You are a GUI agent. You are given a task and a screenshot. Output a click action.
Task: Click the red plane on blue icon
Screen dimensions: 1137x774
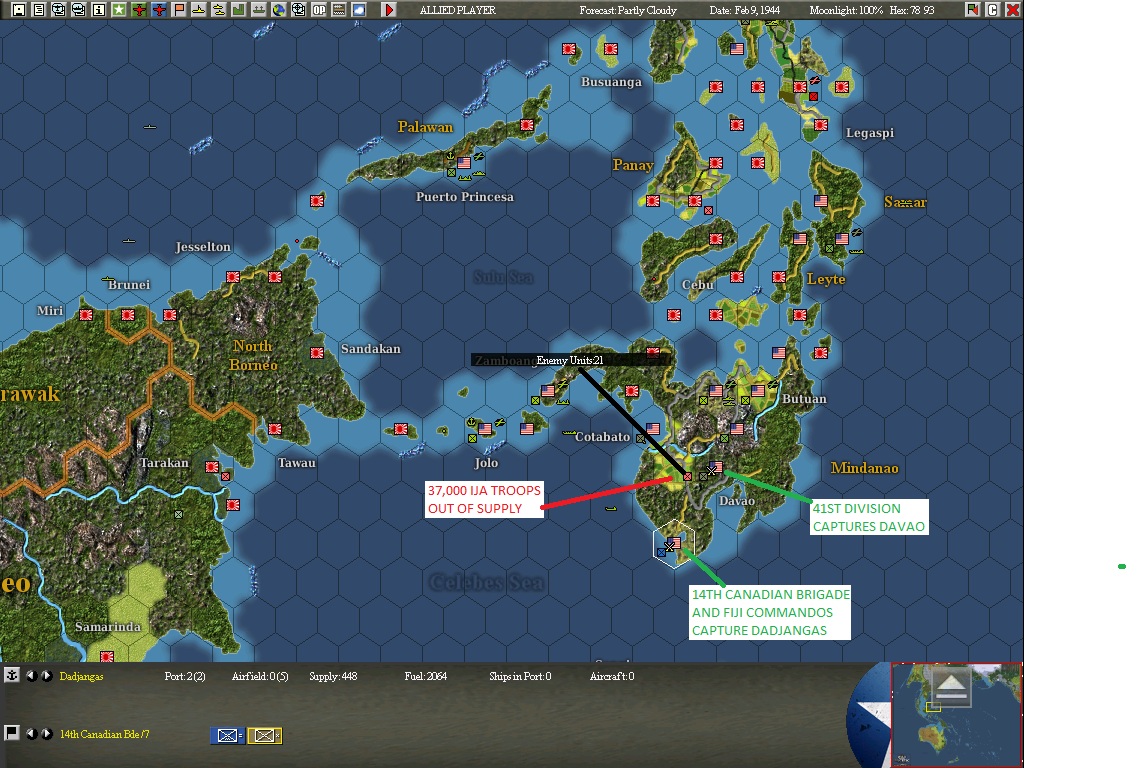tap(159, 10)
